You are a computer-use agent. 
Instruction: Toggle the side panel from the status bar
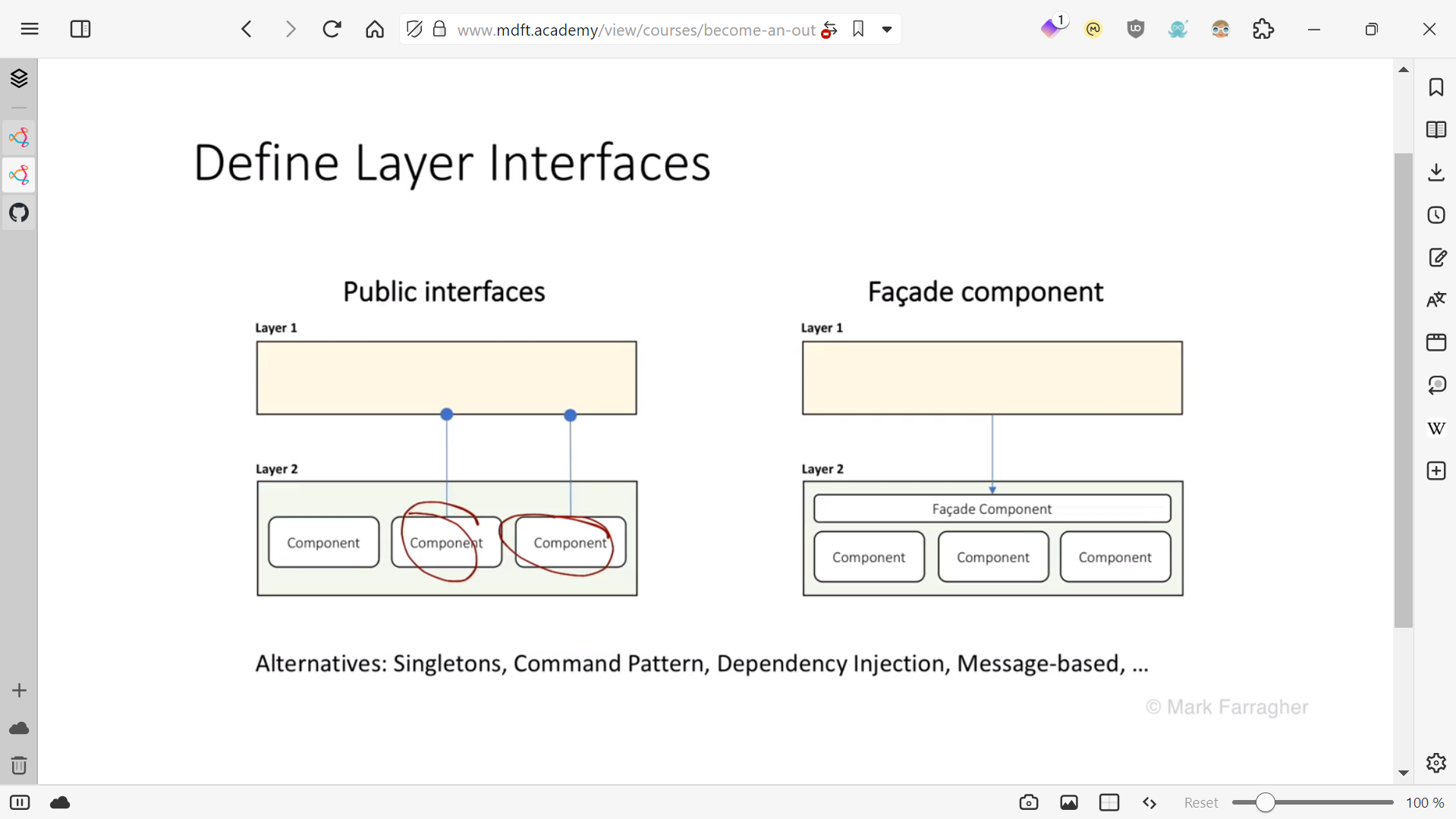pyautogui.click(x=20, y=802)
